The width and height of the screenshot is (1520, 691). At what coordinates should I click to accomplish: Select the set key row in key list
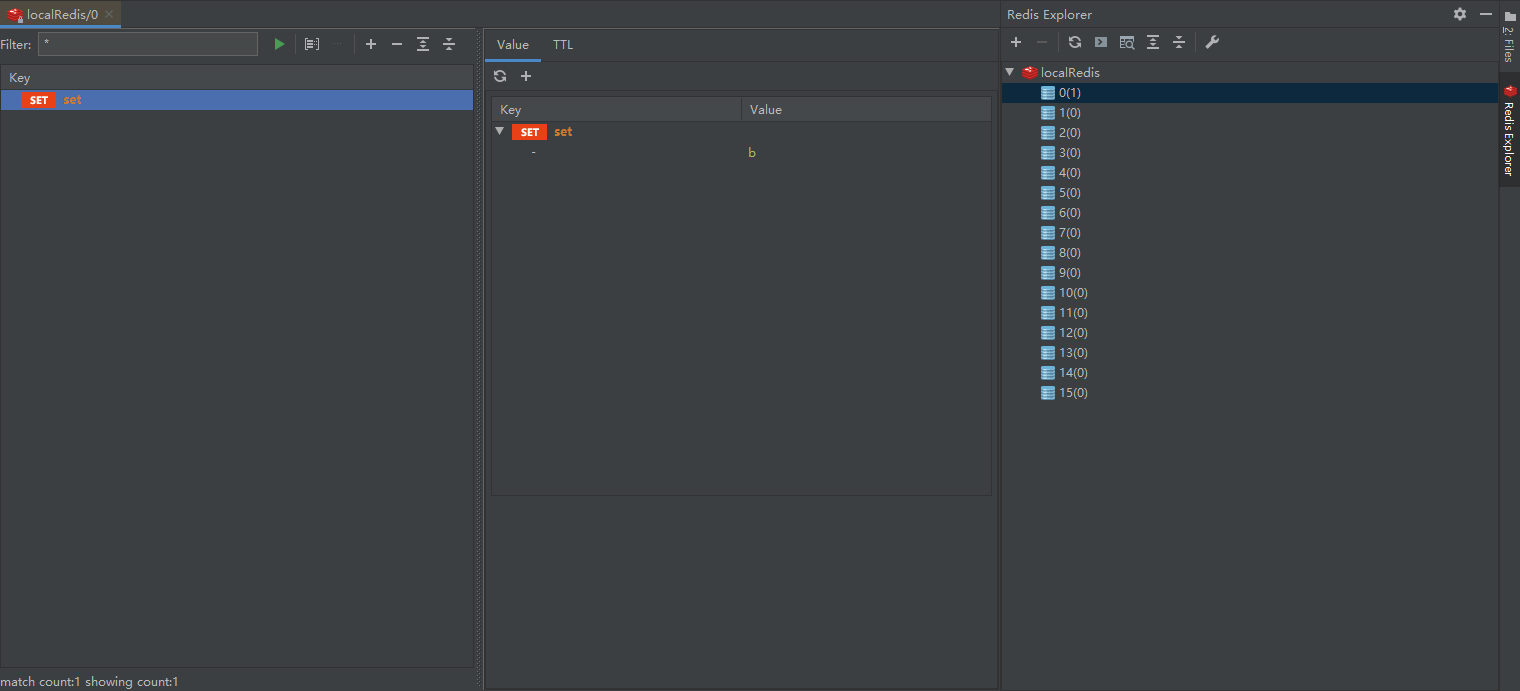click(237, 100)
